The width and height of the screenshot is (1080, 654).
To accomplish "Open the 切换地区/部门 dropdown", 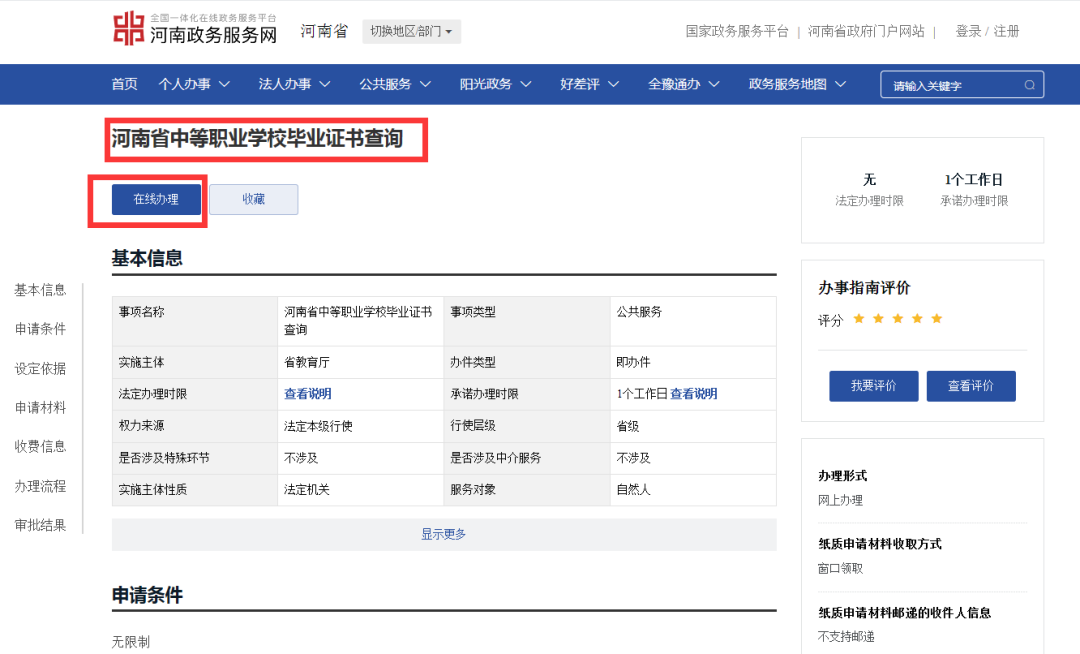I will click(411, 31).
